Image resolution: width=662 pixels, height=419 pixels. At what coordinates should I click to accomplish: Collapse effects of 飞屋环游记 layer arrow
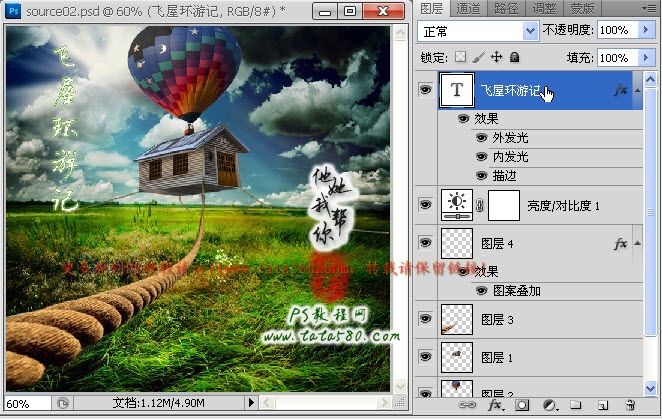638,90
